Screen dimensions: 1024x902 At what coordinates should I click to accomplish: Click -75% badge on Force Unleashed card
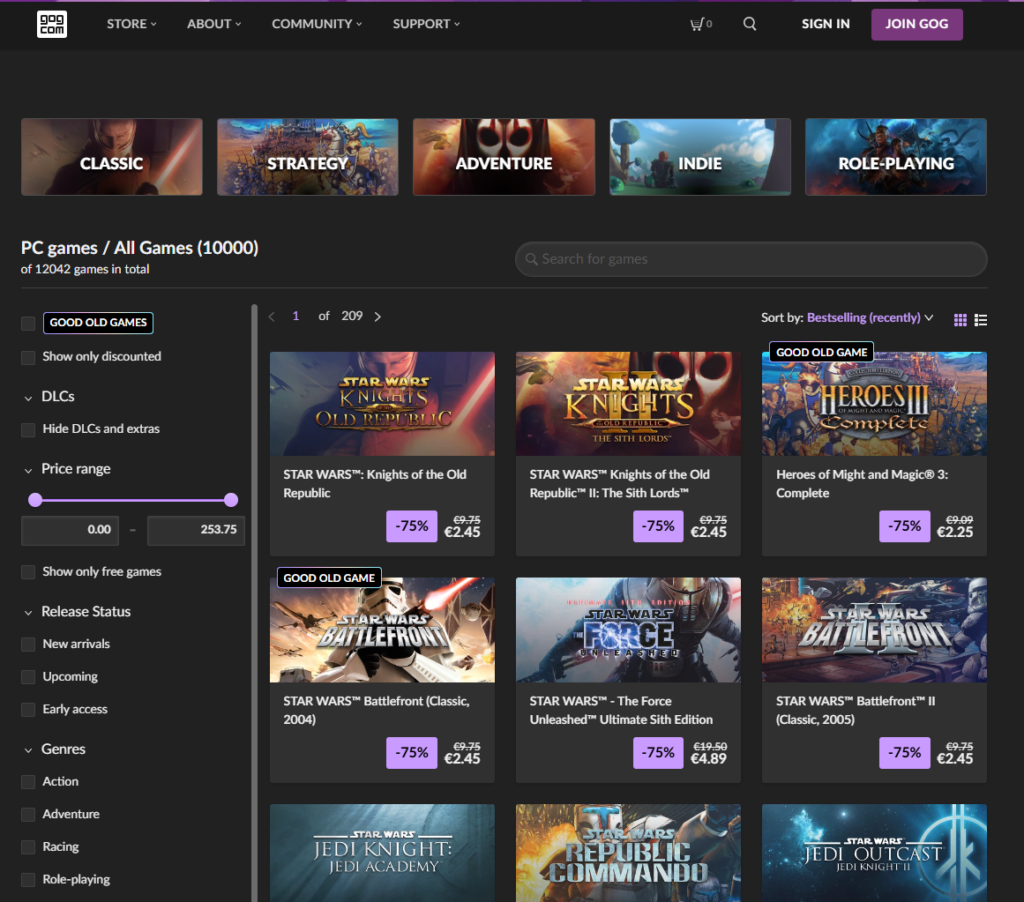(x=658, y=752)
